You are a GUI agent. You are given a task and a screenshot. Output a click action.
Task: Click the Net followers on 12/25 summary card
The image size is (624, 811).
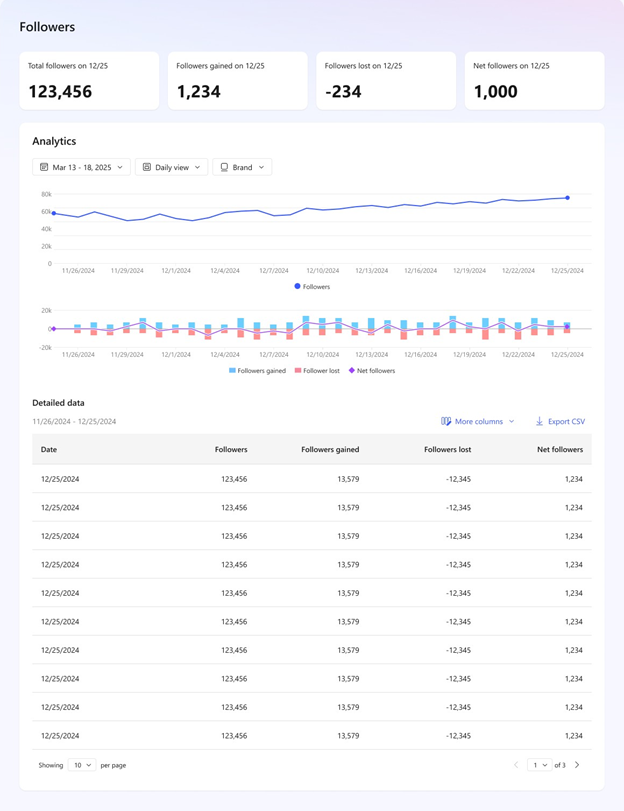coord(533,80)
